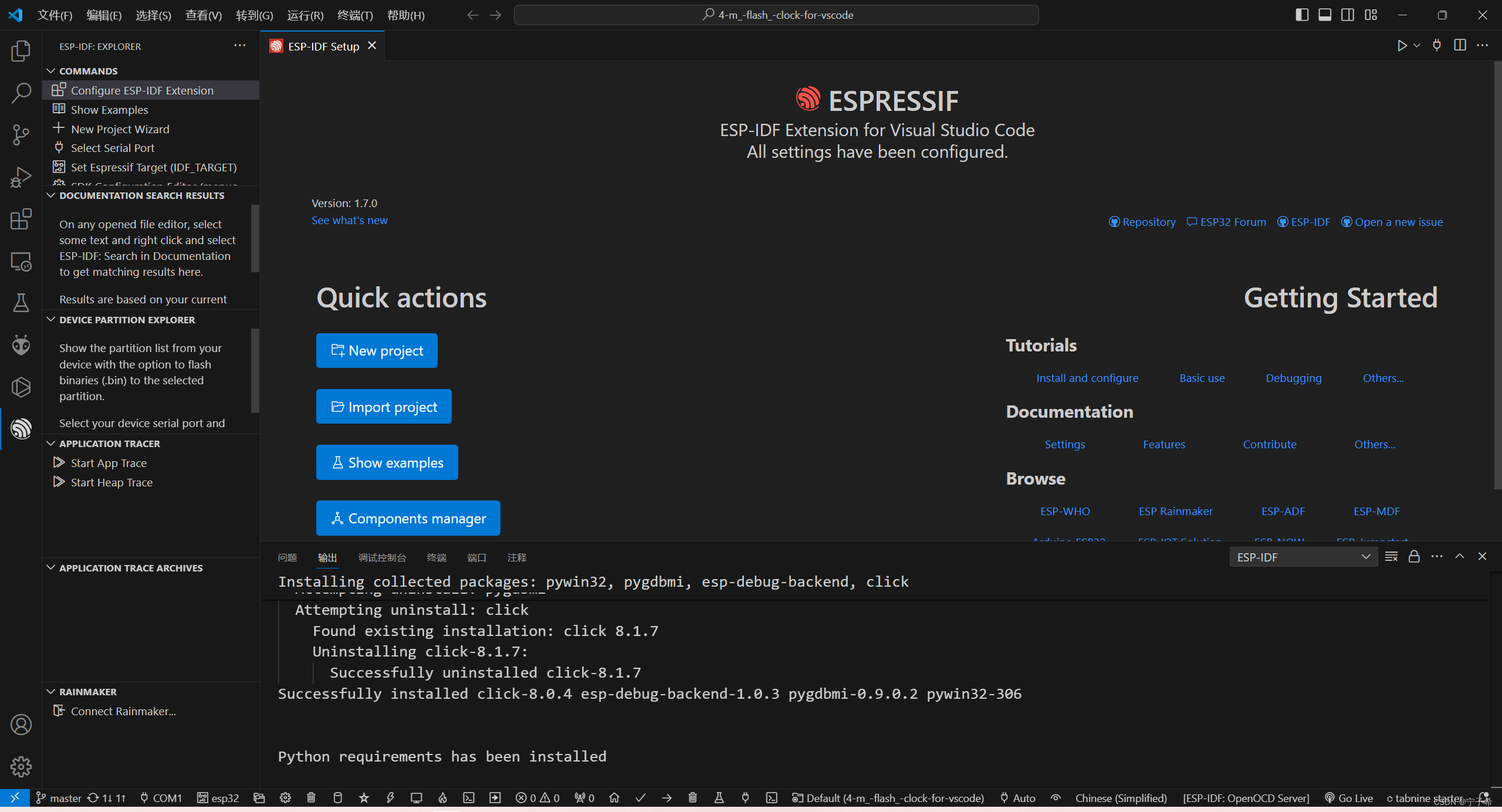Open the 文件(F) menu
The width and height of the screenshot is (1502, 812).
coord(55,15)
